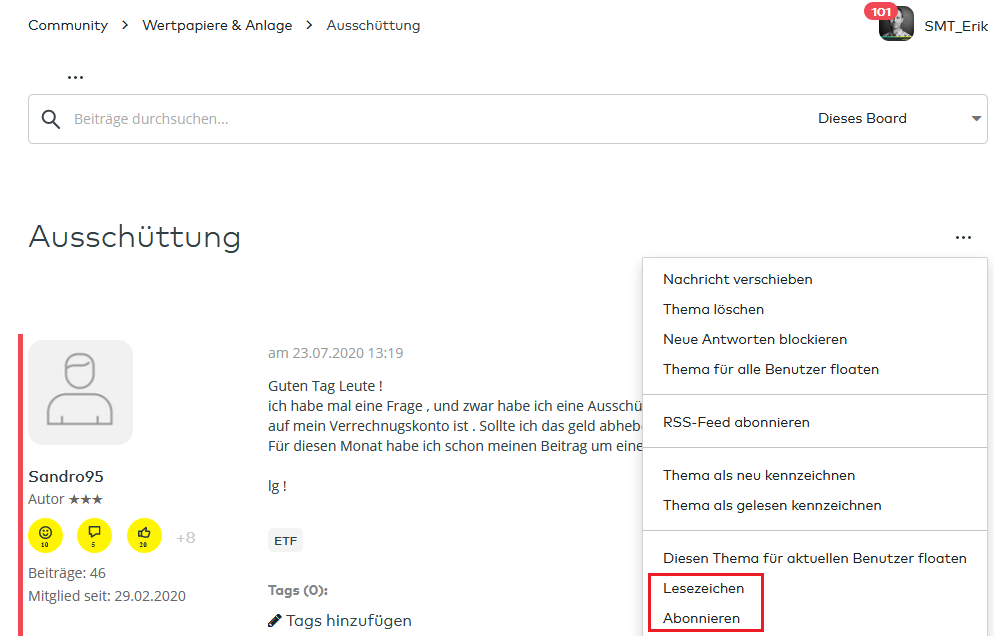Open the Community breadcrumb link
Screen dimensions: 994x636
pos(68,26)
